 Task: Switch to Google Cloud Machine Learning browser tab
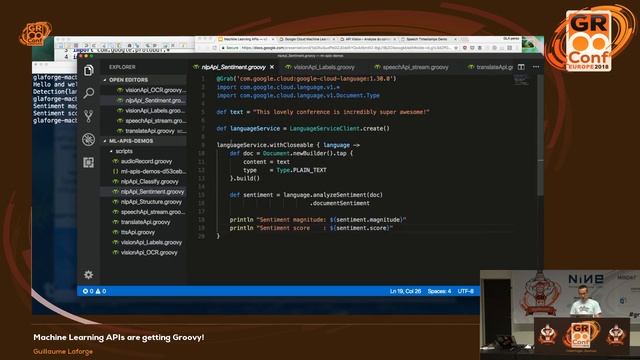307,39
